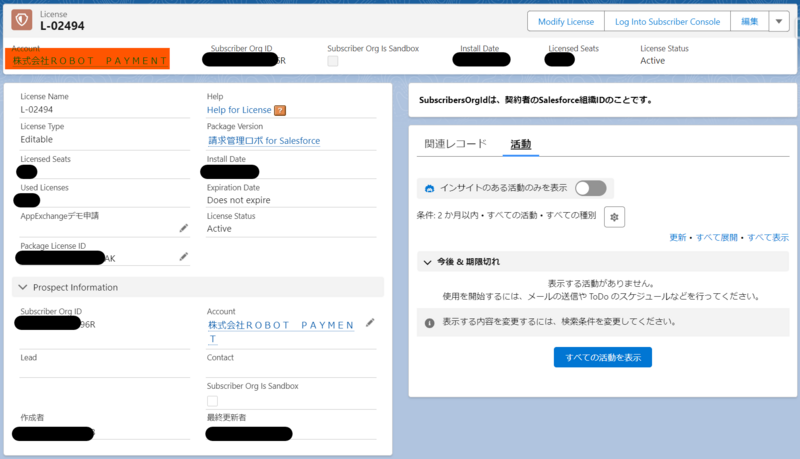Click the empty Lead field

[x=105, y=370]
